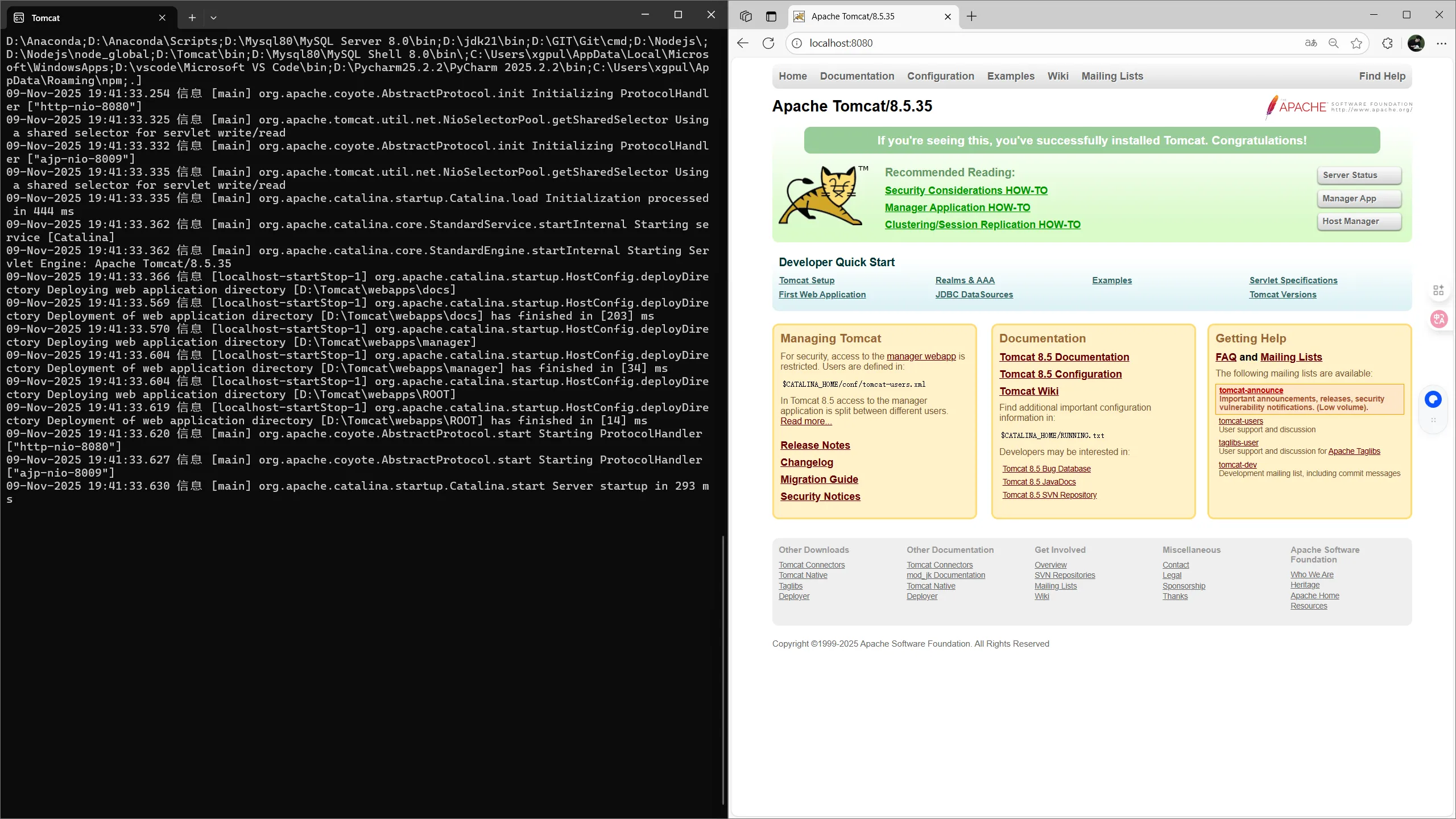Open the Tomcat Versions link
Image resolution: width=1456 pixels, height=819 pixels.
tap(1283, 295)
